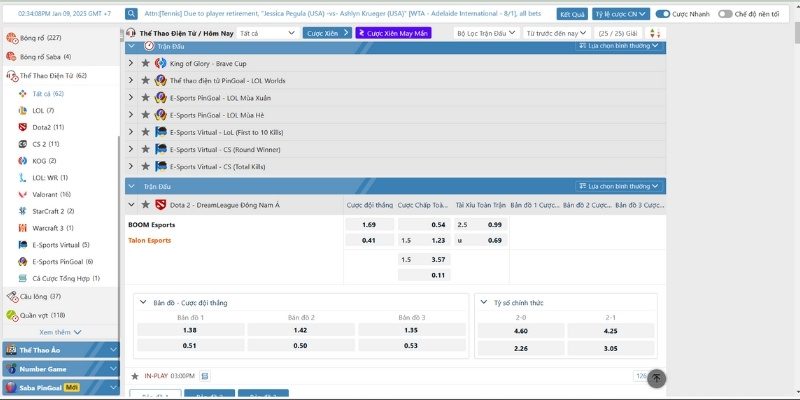The width and height of the screenshot is (800, 400).
Task: Expand the Saba PinGoal section
Action: [61, 387]
